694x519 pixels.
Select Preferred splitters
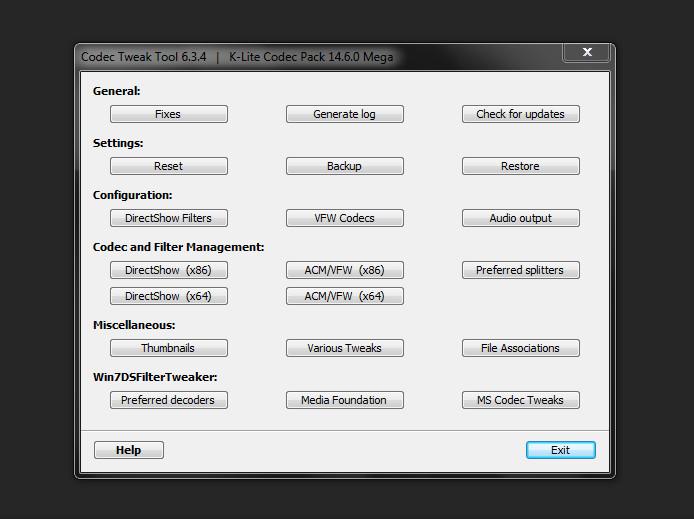pos(520,270)
